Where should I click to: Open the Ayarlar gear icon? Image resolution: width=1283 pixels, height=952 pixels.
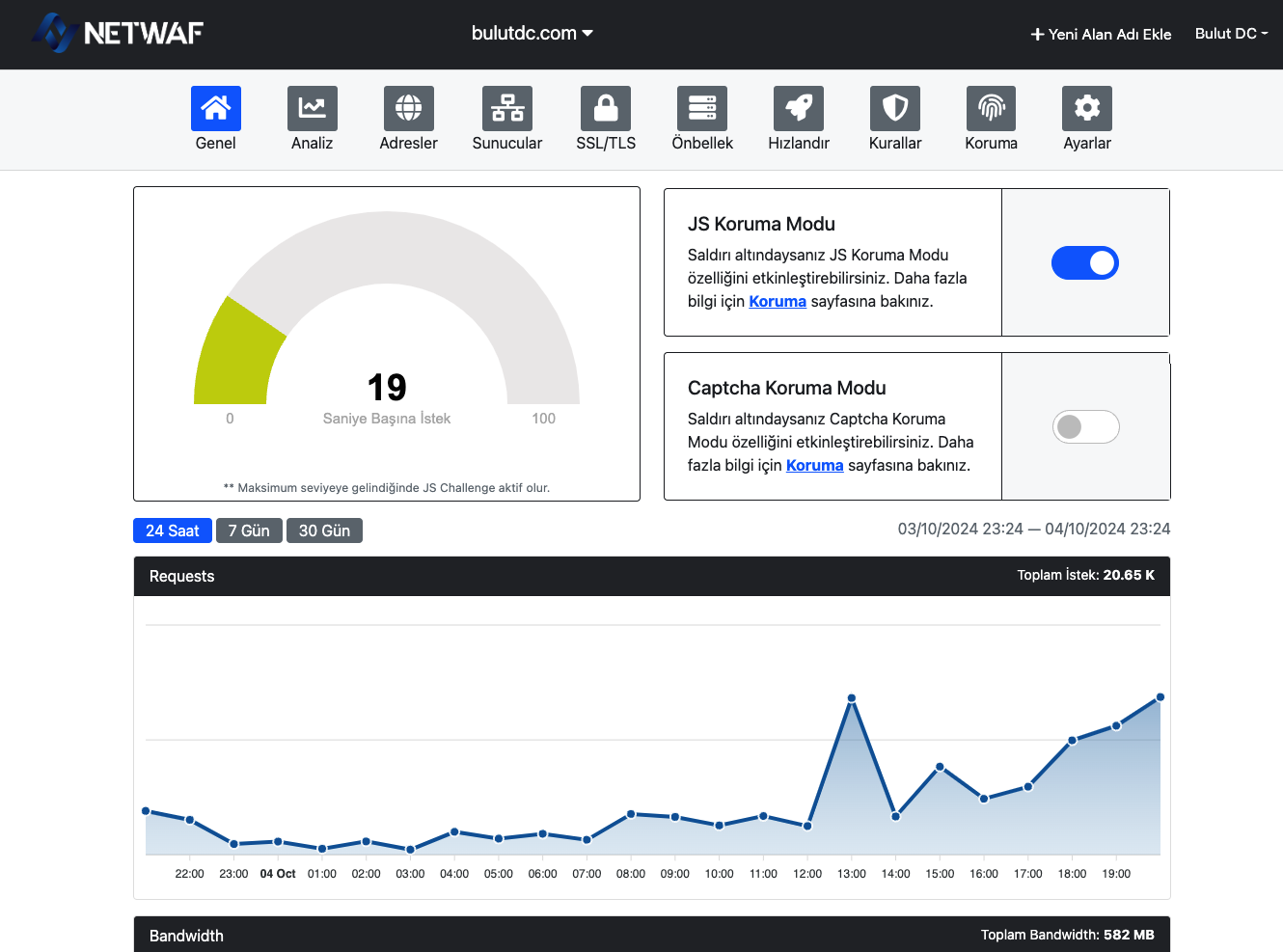pos(1087,108)
